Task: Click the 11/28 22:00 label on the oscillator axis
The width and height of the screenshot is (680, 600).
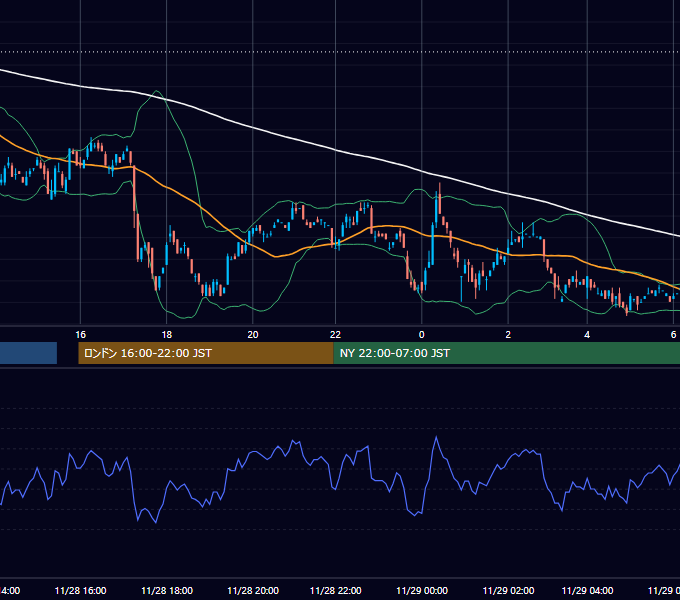Action: click(335, 590)
